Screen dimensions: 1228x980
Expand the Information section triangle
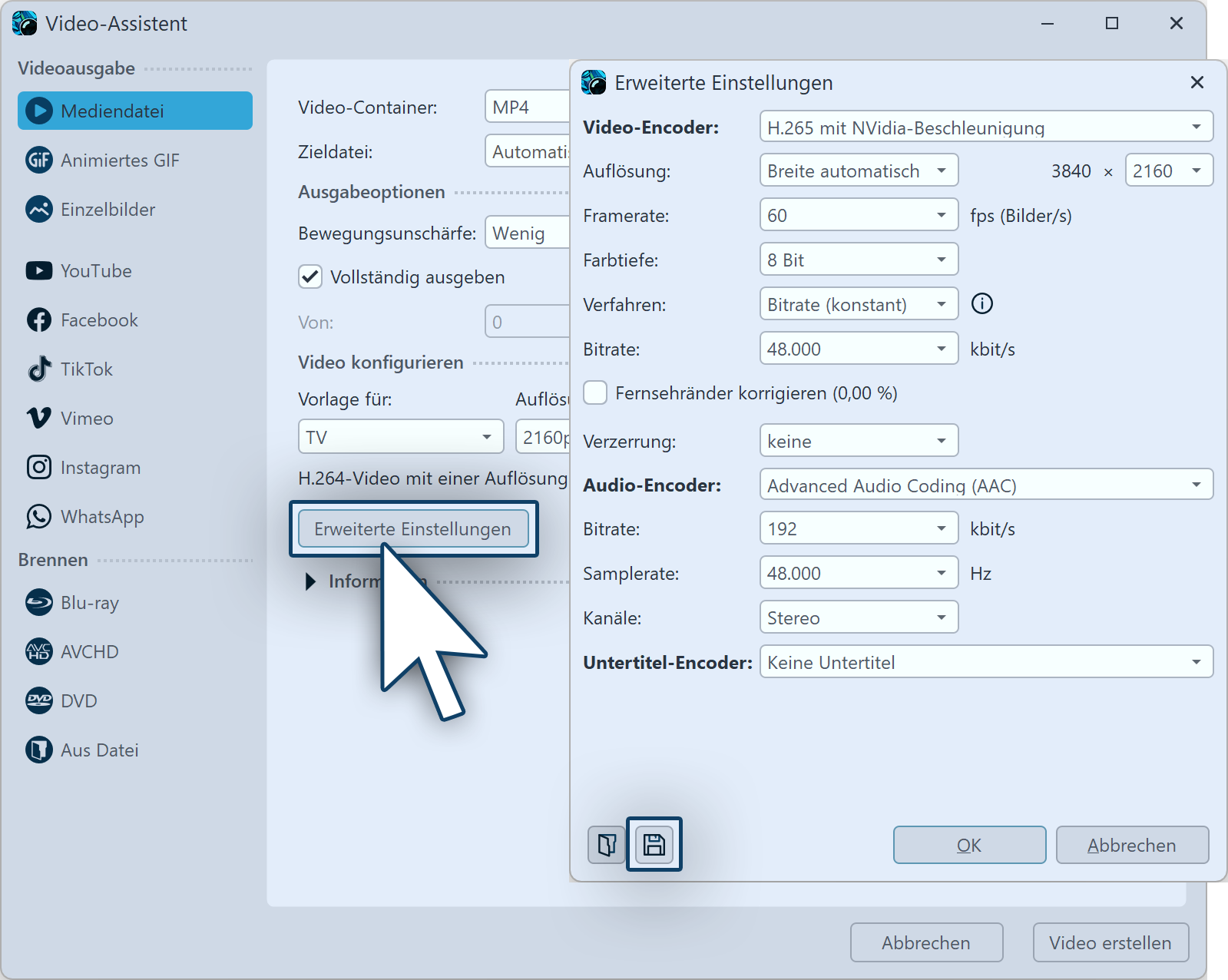coord(310,581)
